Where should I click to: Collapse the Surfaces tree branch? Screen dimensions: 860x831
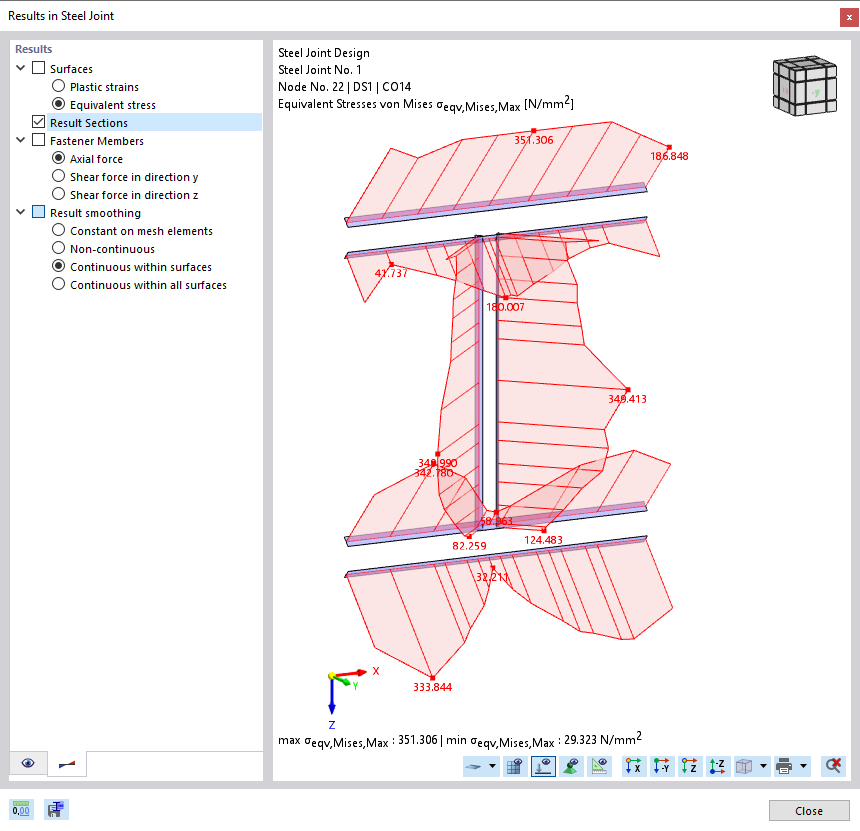coord(21,68)
